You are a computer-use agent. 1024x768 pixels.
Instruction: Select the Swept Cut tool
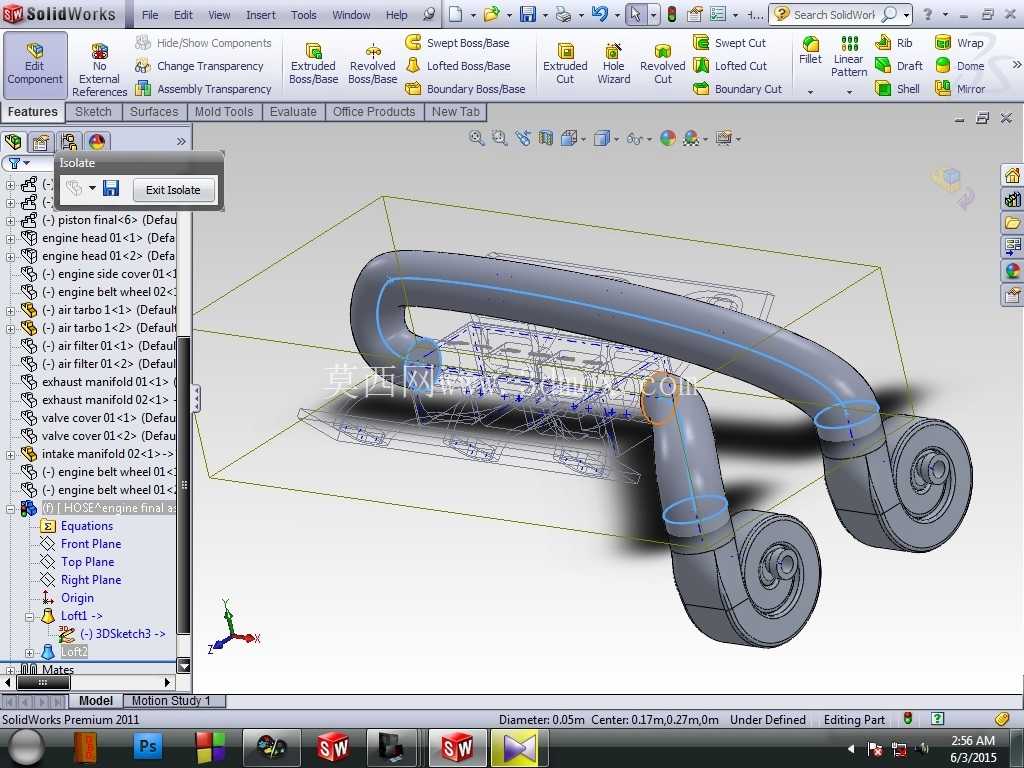click(x=729, y=43)
